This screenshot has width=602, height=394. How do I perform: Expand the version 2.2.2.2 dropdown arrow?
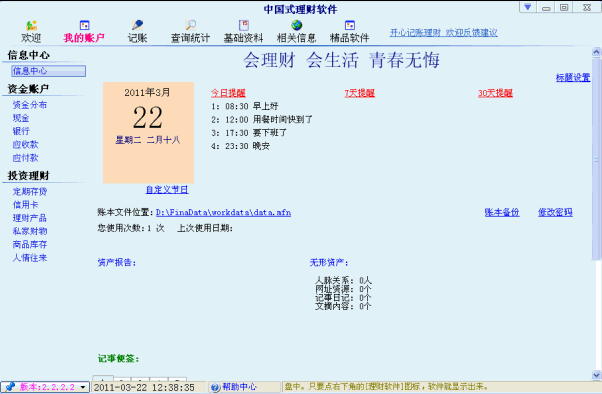(x=83, y=387)
